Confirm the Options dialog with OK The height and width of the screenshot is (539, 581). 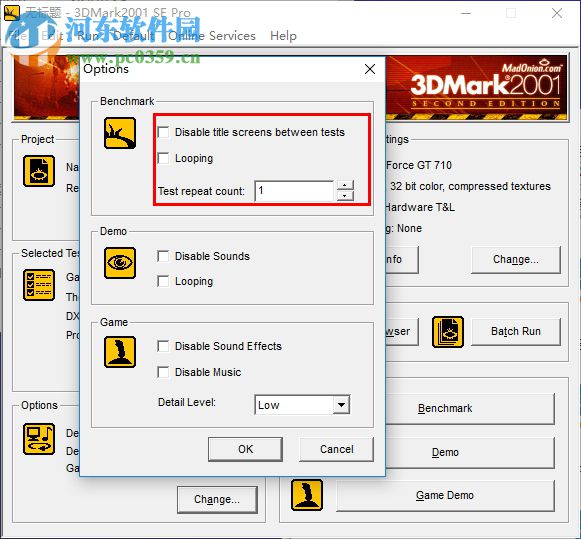click(x=245, y=449)
